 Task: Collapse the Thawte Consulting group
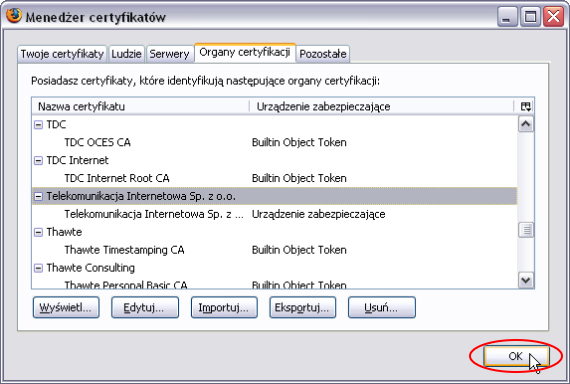(38, 268)
